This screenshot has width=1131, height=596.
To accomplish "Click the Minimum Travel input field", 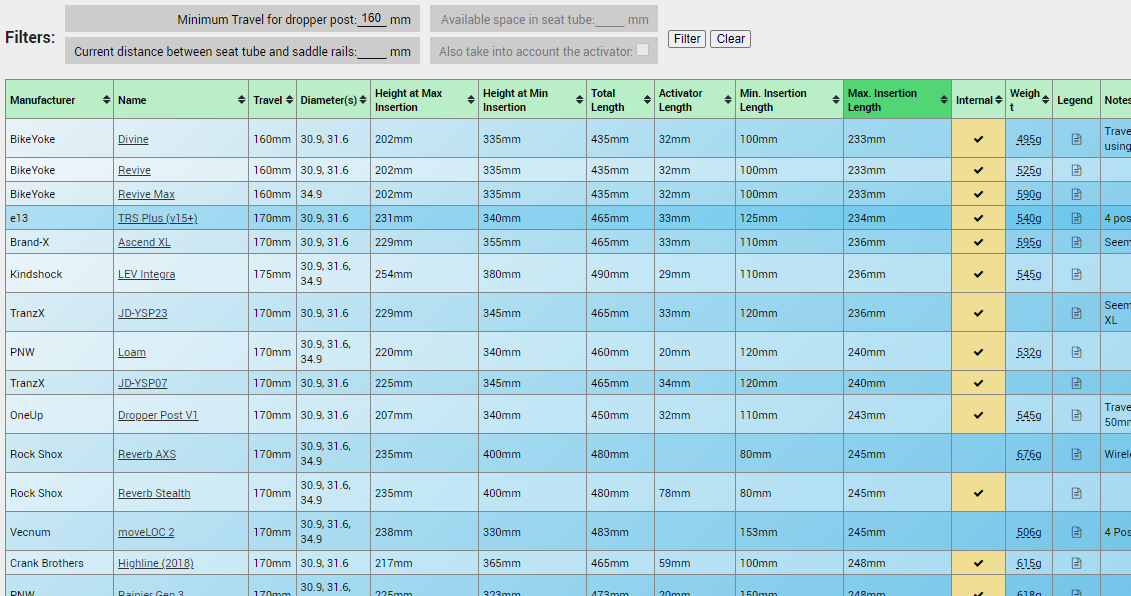I will pos(372,19).
